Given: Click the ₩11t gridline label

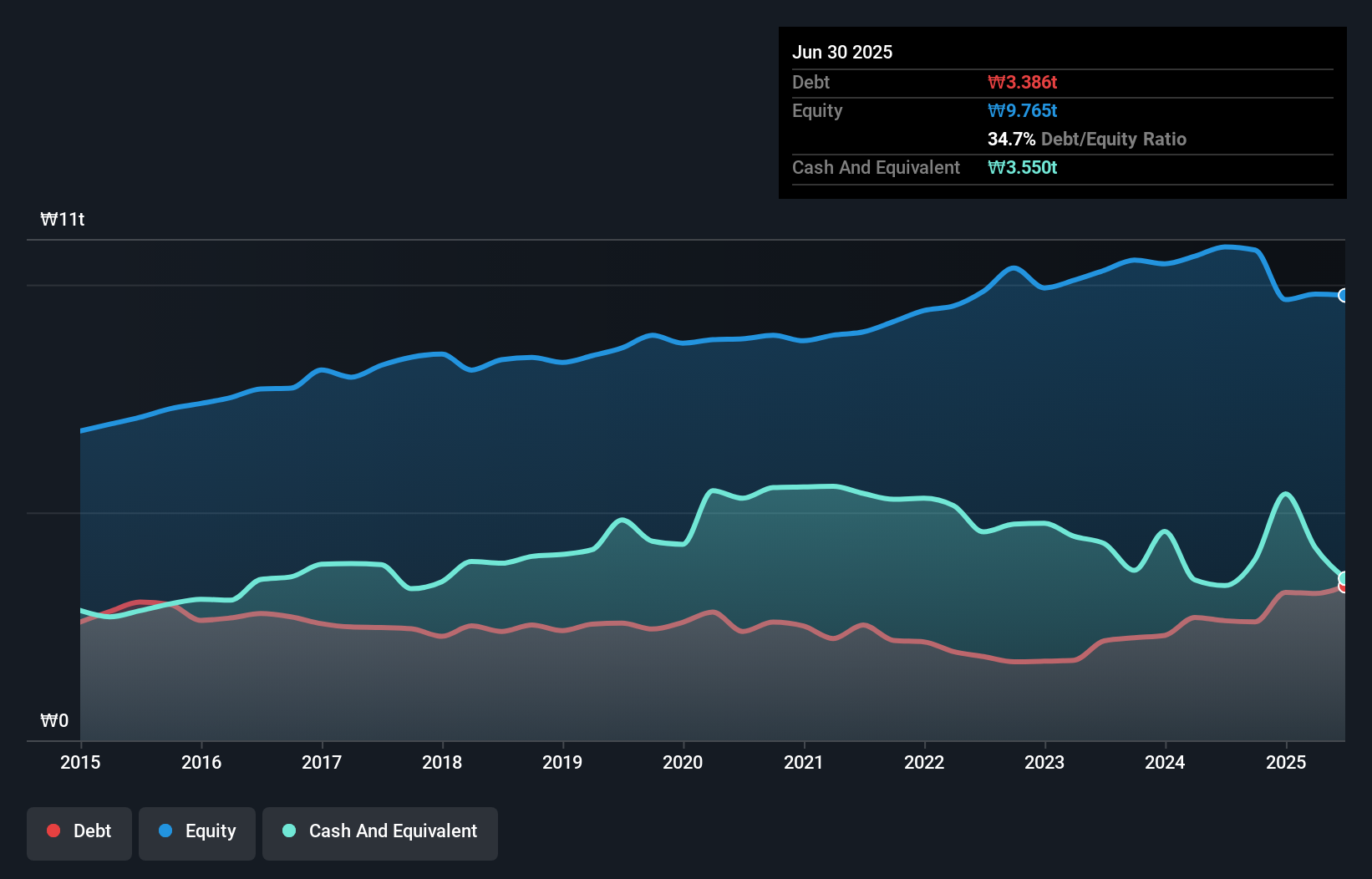Looking at the screenshot, I should pos(62,219).
